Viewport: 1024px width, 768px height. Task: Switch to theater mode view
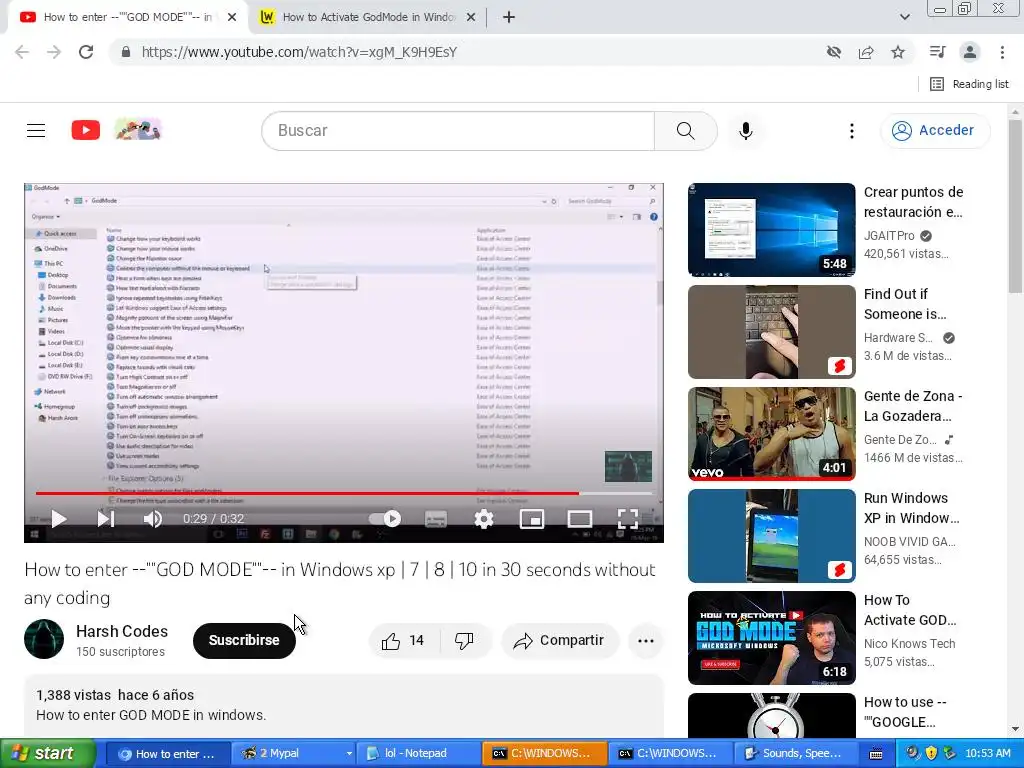coord(579,519)
